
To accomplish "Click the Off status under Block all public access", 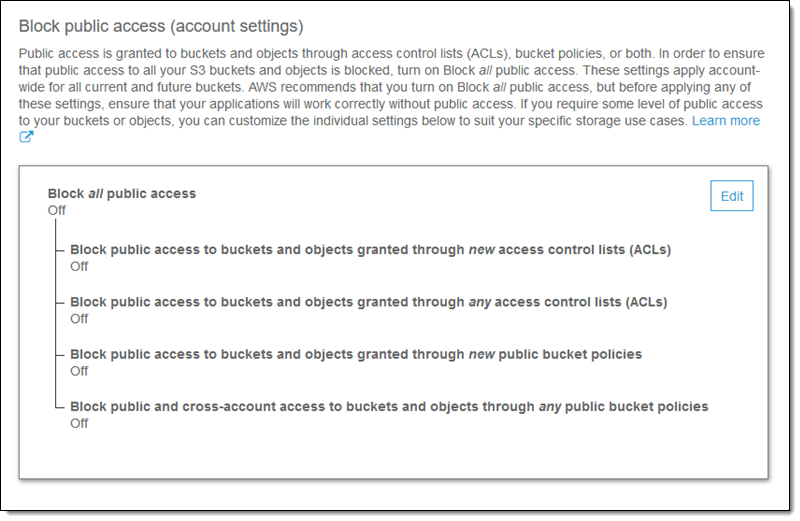I will pyautogui.click(x=57, y=211).
